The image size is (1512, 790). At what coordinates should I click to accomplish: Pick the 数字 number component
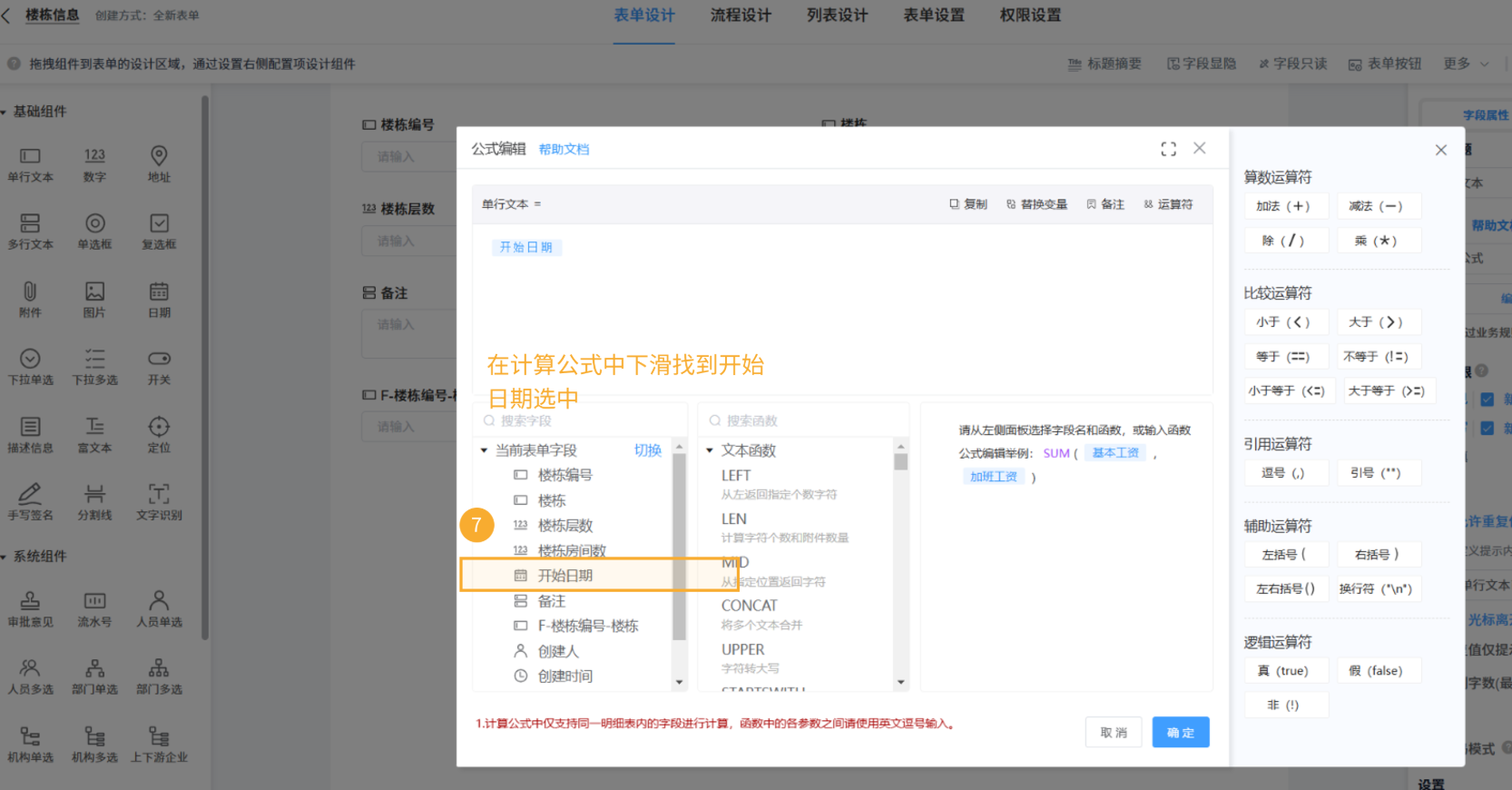coord(94,163)
